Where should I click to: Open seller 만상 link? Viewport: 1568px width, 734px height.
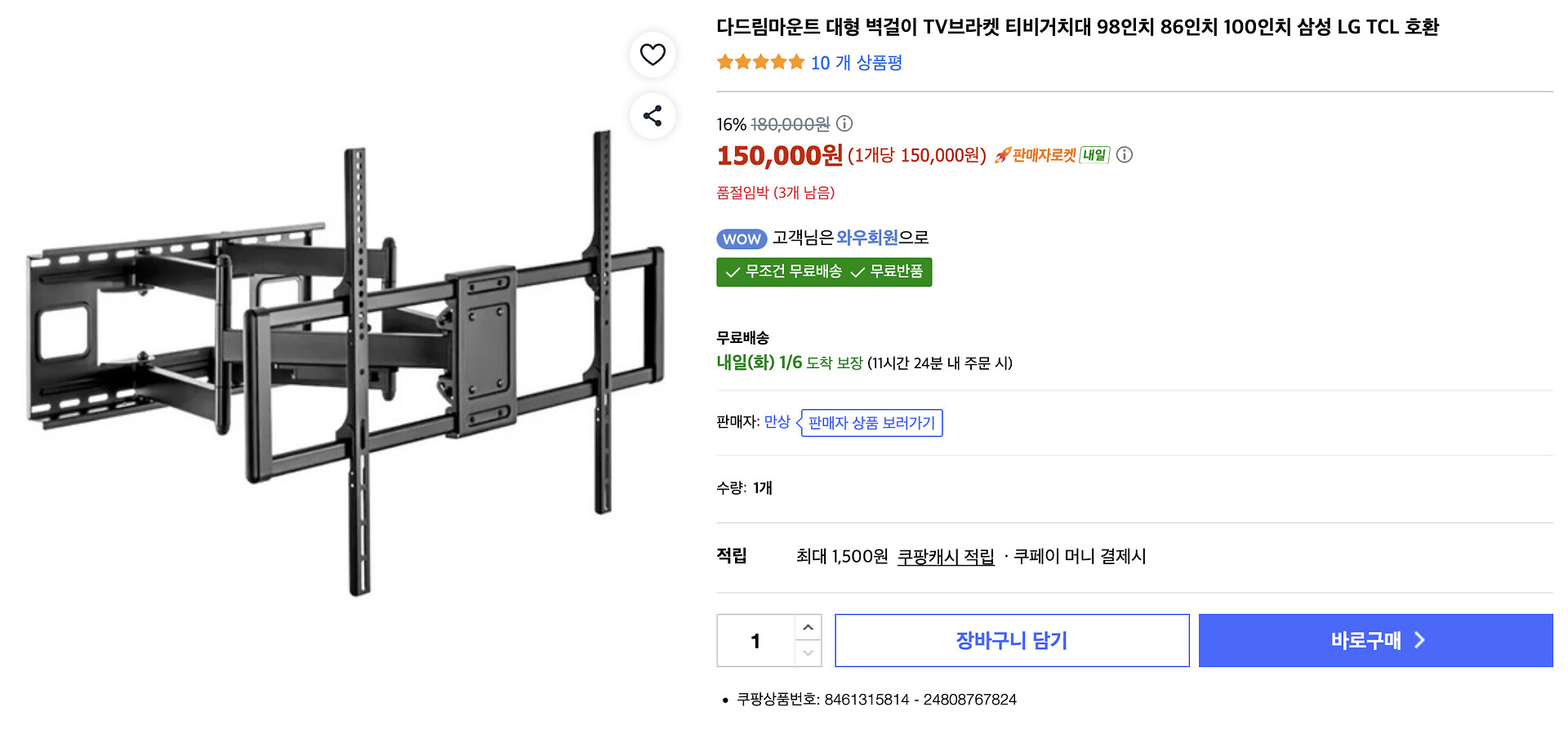777,422
